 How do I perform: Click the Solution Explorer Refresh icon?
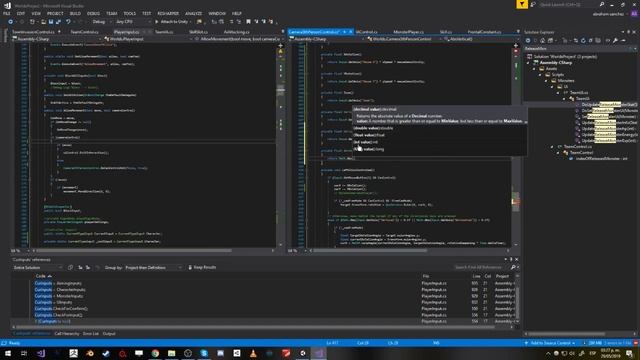[x=583, y=40]
